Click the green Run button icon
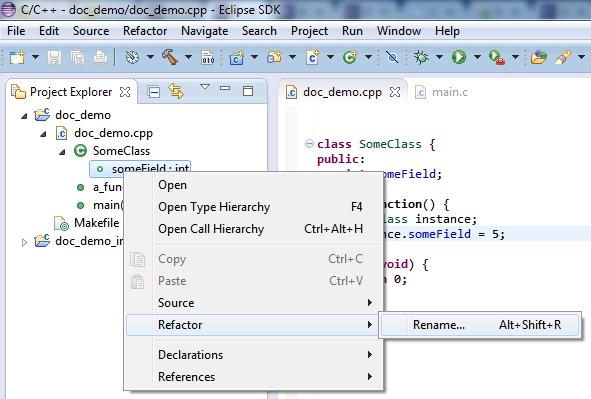Image resolution: width=591 pixels, height=399 pixels. click(459, 57)
